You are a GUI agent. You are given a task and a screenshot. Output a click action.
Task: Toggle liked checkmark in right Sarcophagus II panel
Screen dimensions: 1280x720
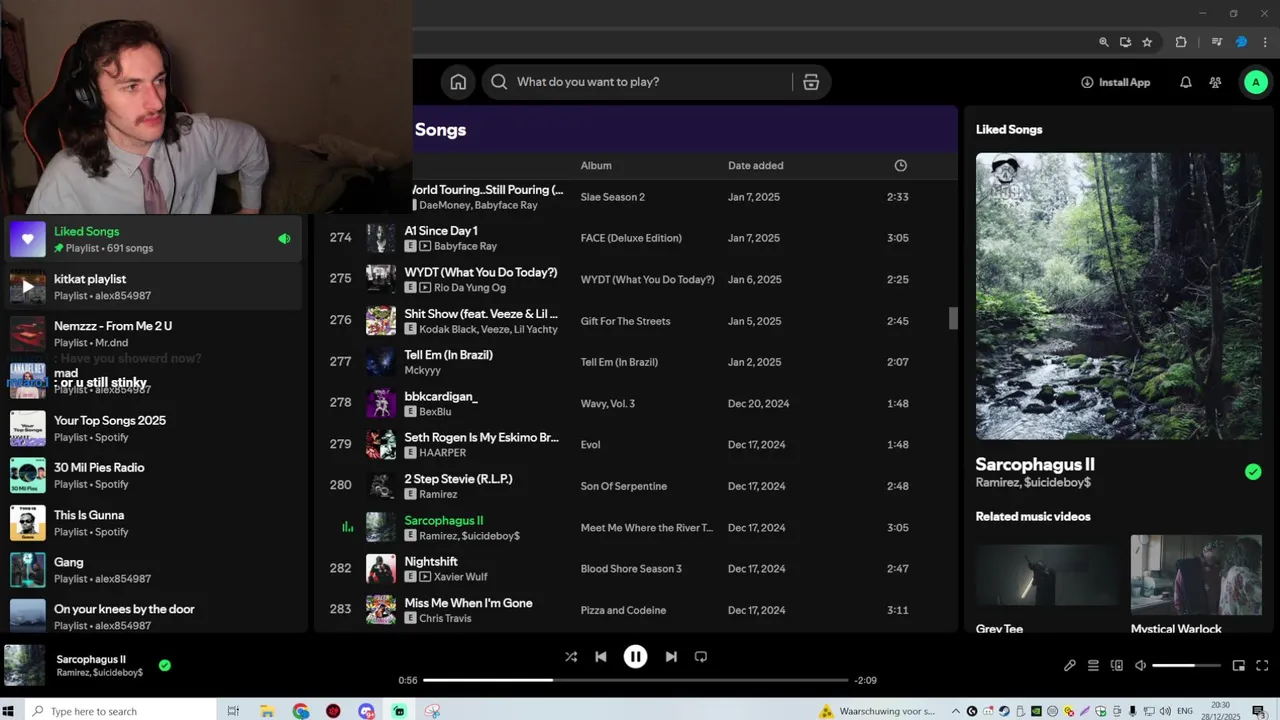[1253, 472]
